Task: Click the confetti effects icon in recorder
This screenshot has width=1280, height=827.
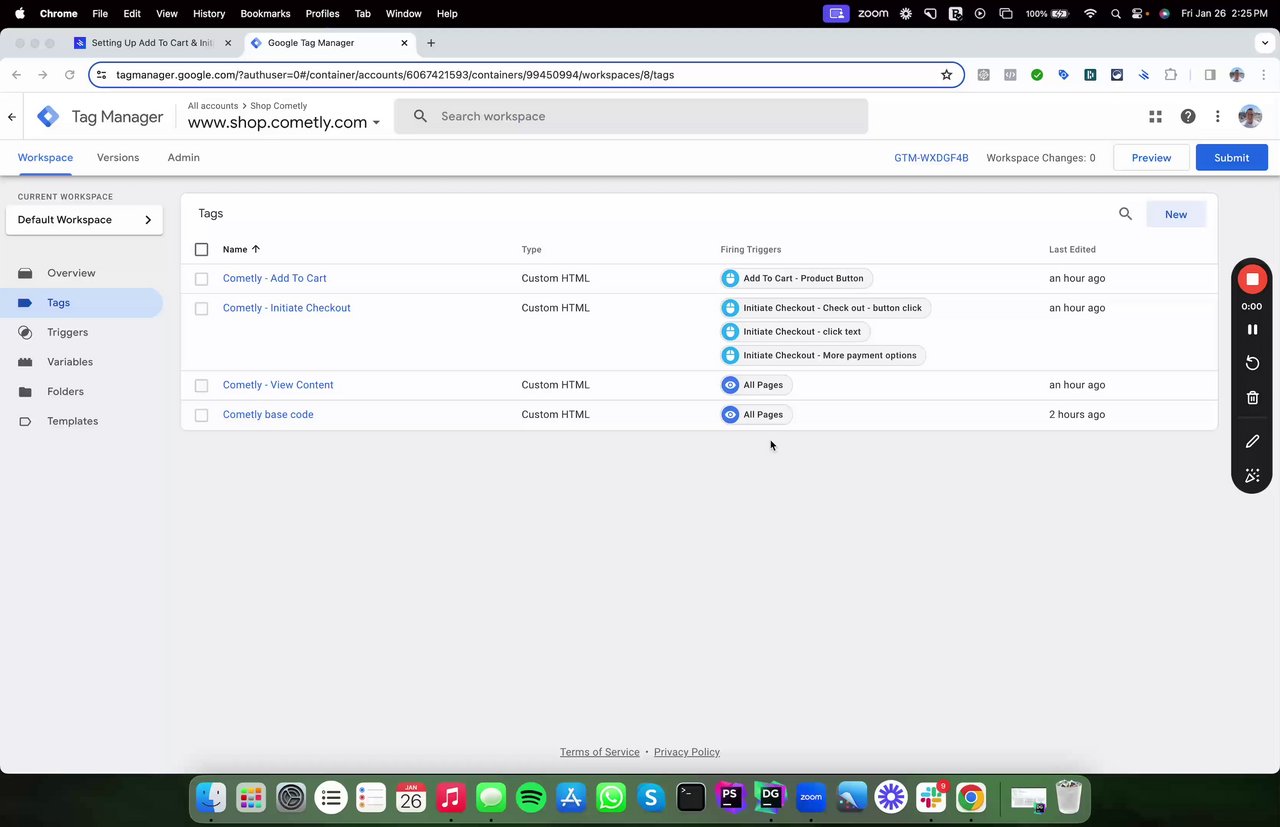Action: 1252,476
